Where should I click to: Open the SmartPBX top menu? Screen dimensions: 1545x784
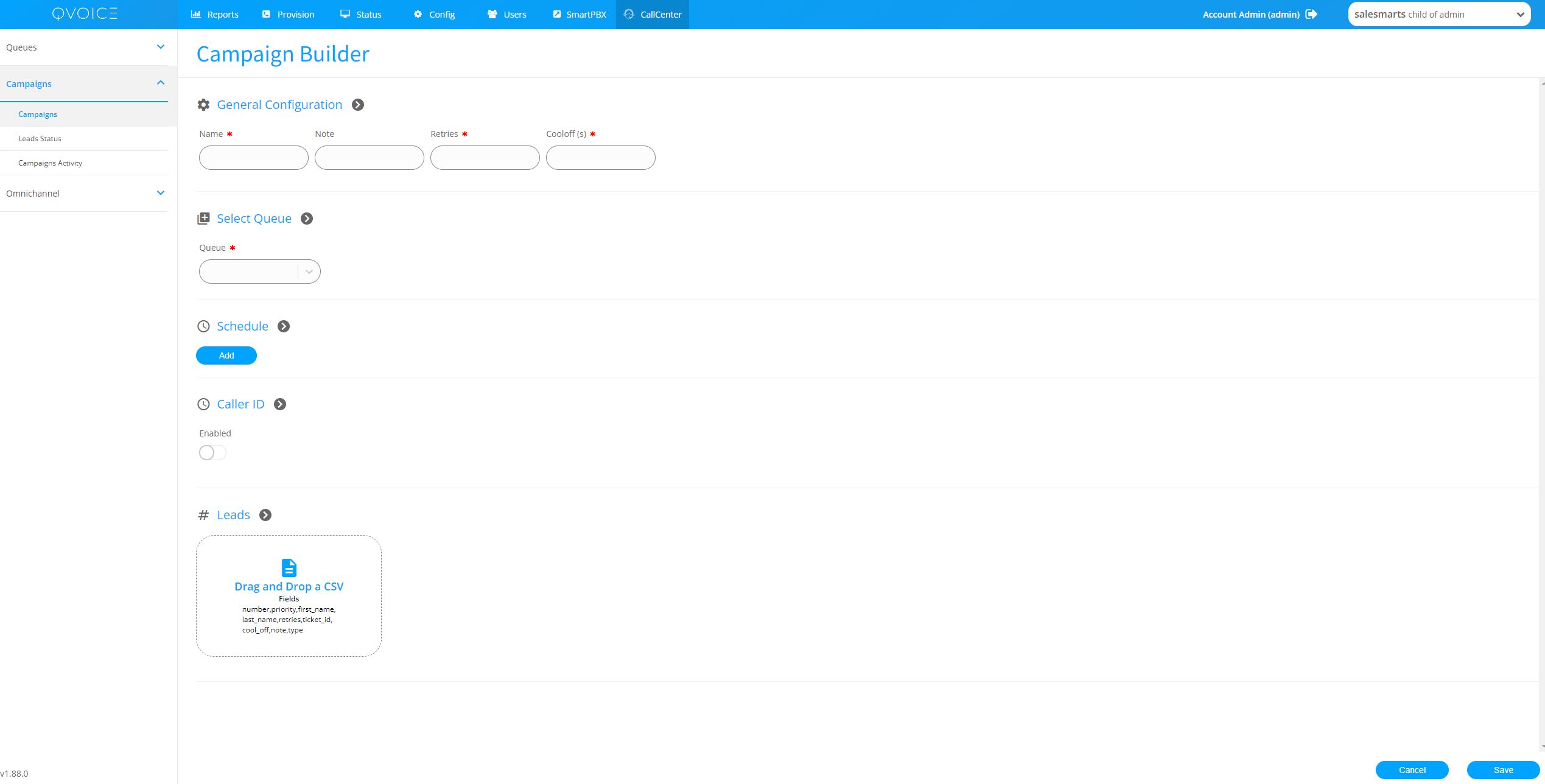579,15
